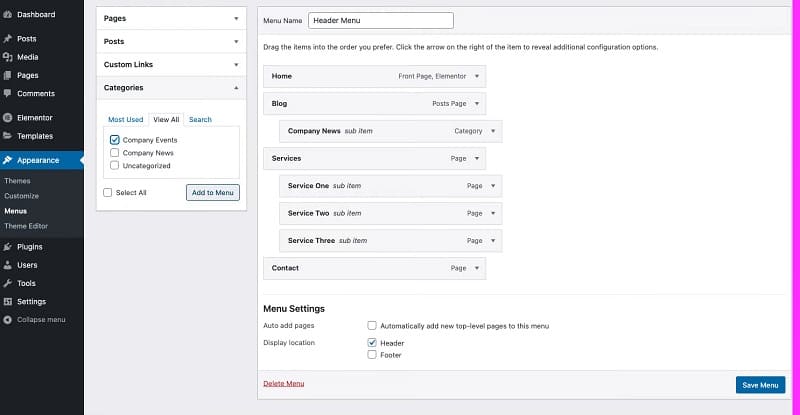The image size is (800, 415).
Task: Open the Settings menu label
Action: pyautogui.click(x=32, y=302)
